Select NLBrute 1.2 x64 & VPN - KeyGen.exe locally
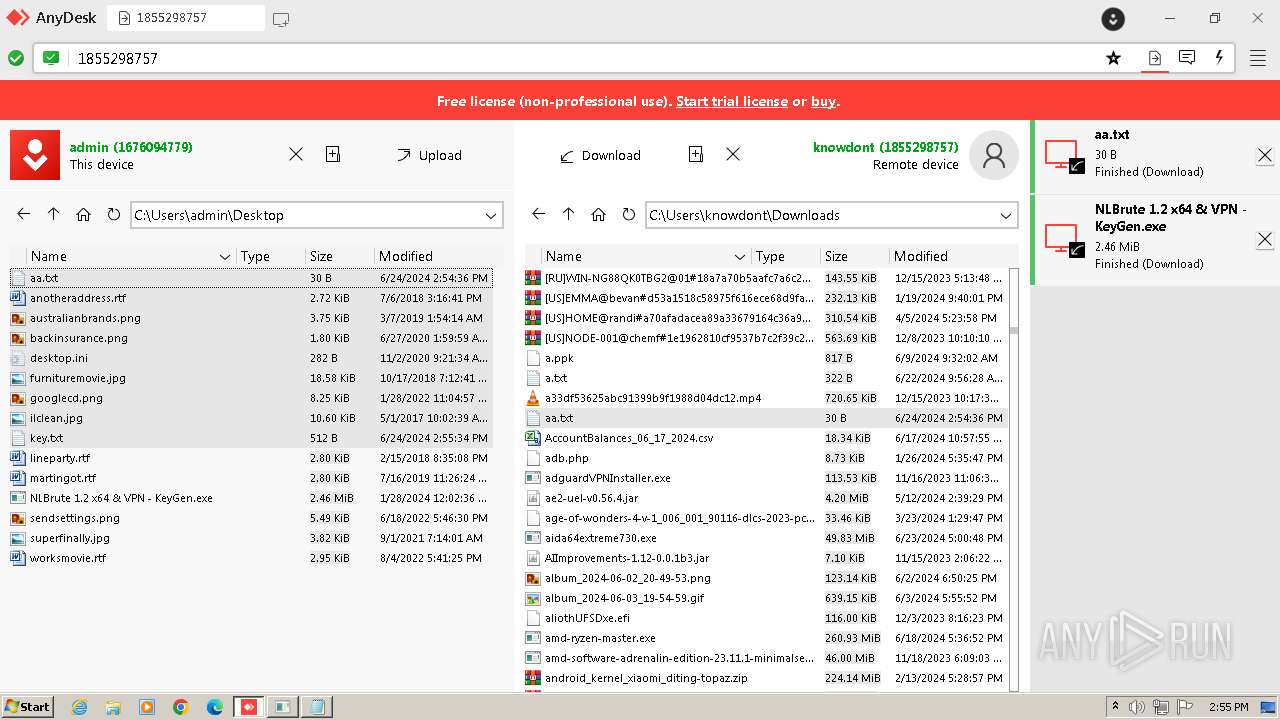This screenshot has width=1280, height=720. pos(250,498)
